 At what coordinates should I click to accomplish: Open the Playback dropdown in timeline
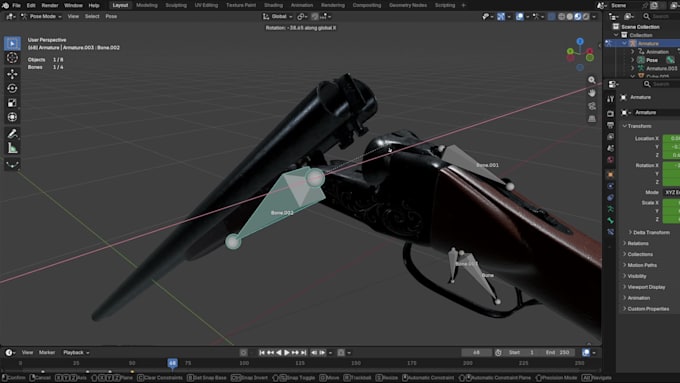point(76,353)
